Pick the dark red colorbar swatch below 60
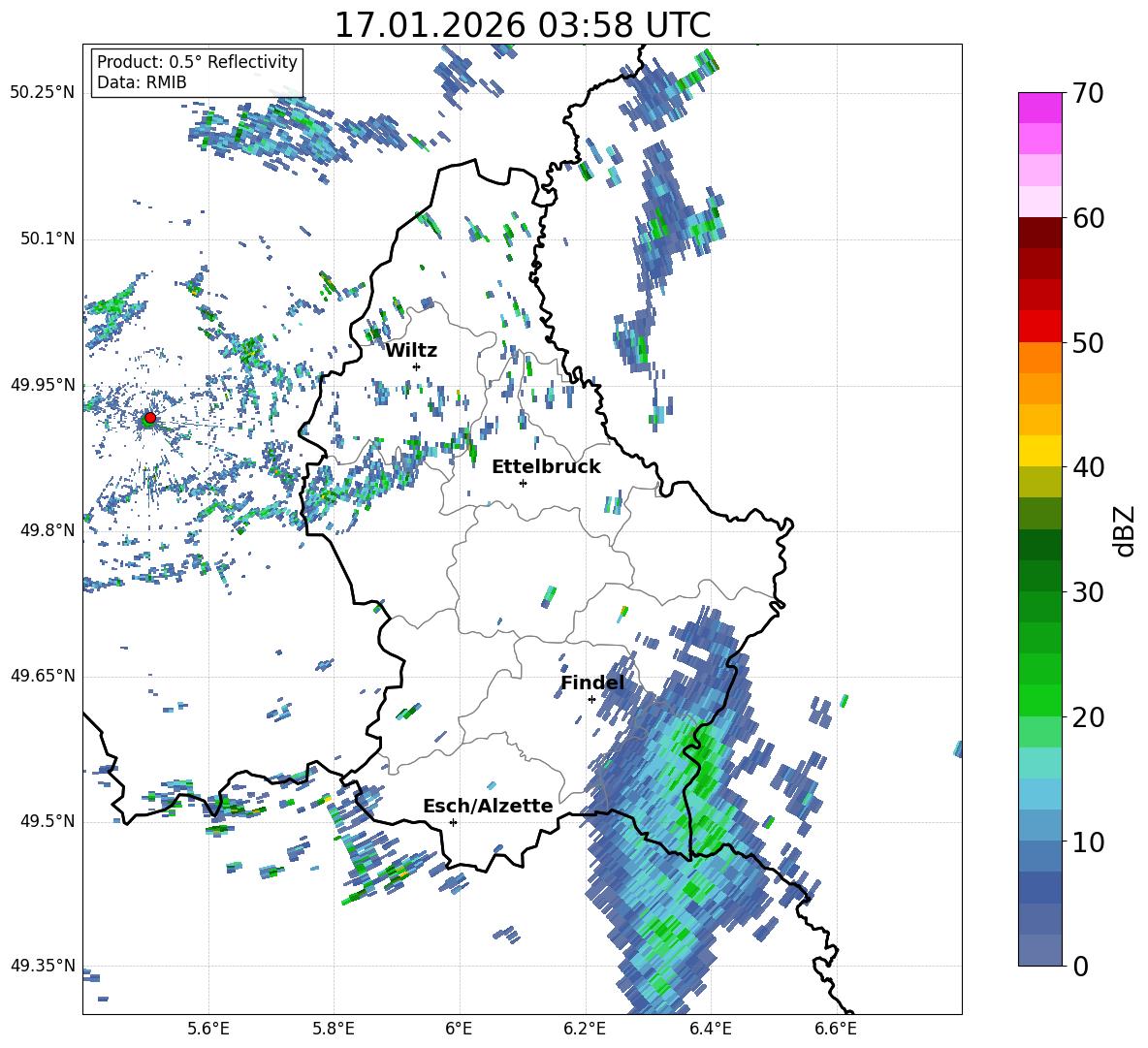This screenshot has width=1148, height=1048. tap(1039, 233)
